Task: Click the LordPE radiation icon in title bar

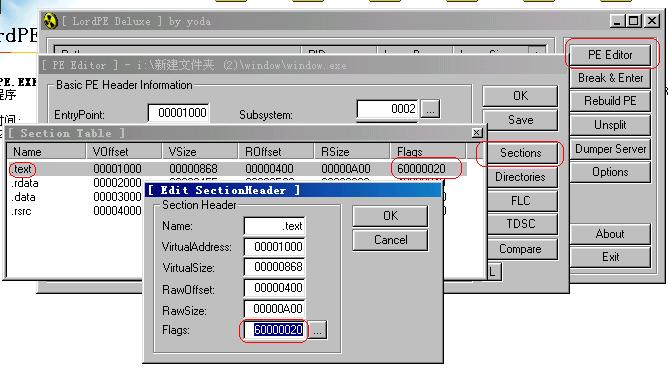Action: [50, 21]
